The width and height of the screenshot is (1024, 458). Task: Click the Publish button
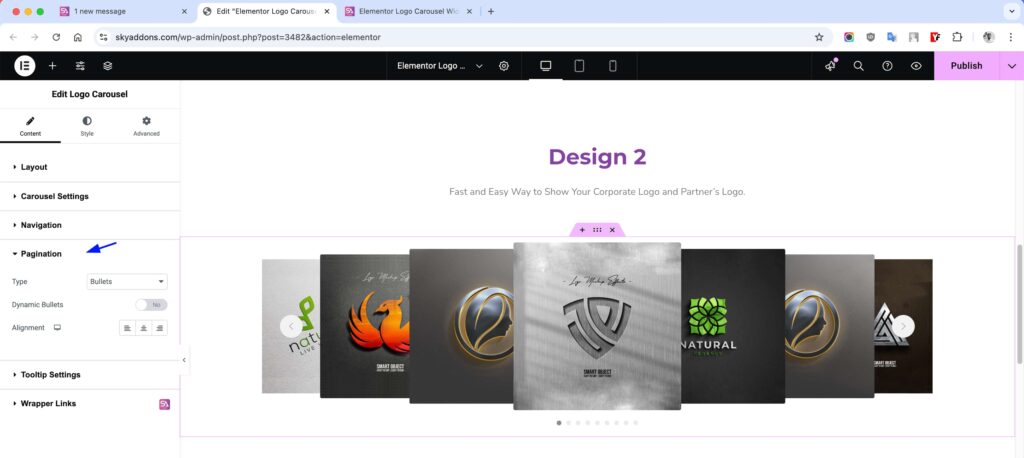coord(967,66)
